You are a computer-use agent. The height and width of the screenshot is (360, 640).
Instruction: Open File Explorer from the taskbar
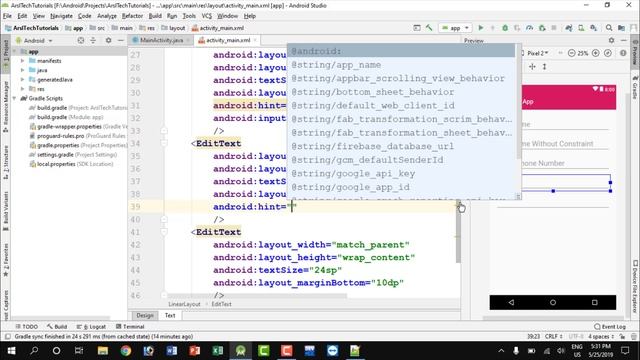103,351
